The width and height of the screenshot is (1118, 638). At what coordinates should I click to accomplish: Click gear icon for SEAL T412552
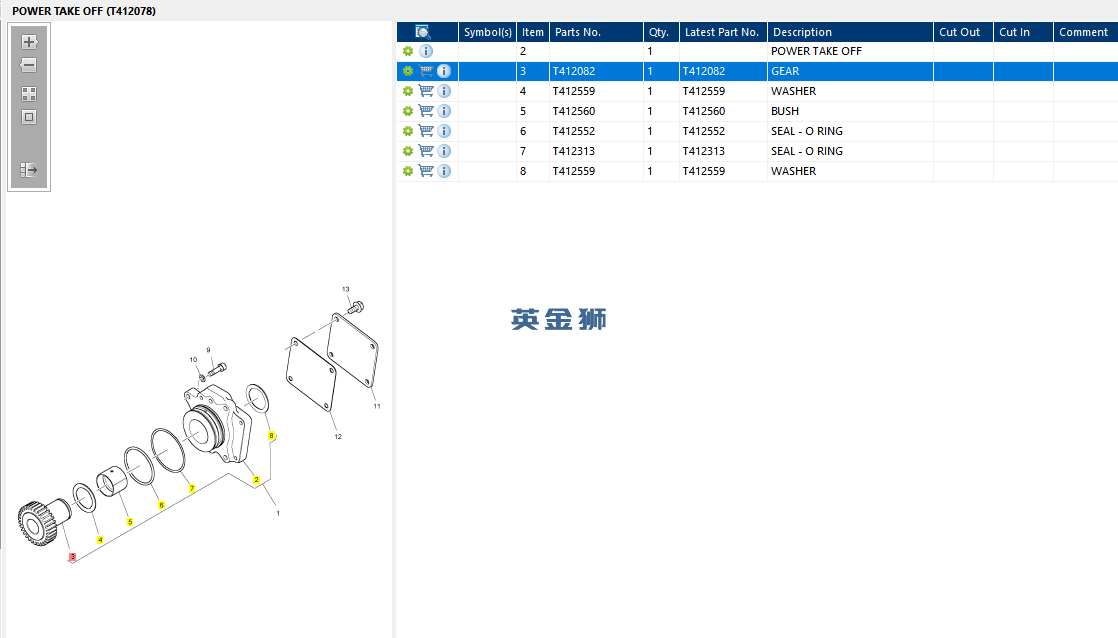[408, 131]
